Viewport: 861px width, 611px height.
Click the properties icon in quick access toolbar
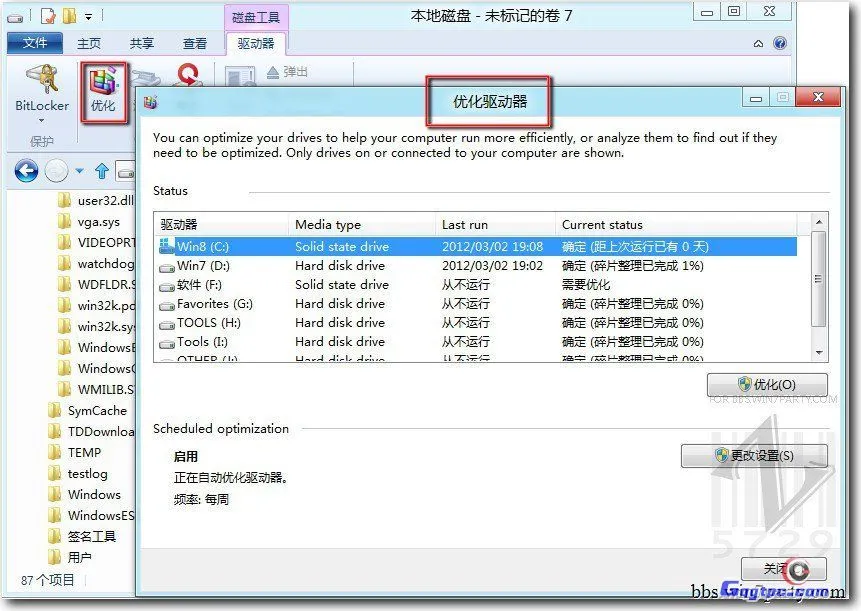[x=46, y=16]
